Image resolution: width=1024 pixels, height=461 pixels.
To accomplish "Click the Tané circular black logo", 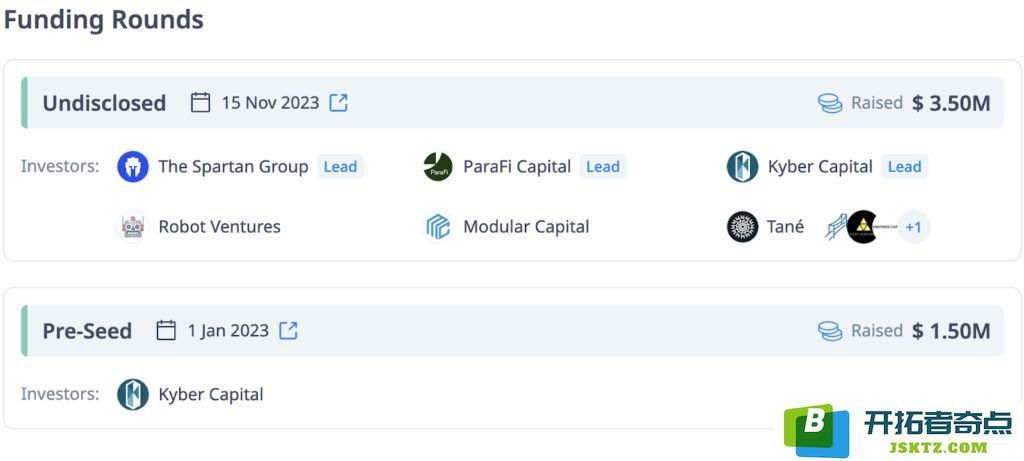I will 743,227.
